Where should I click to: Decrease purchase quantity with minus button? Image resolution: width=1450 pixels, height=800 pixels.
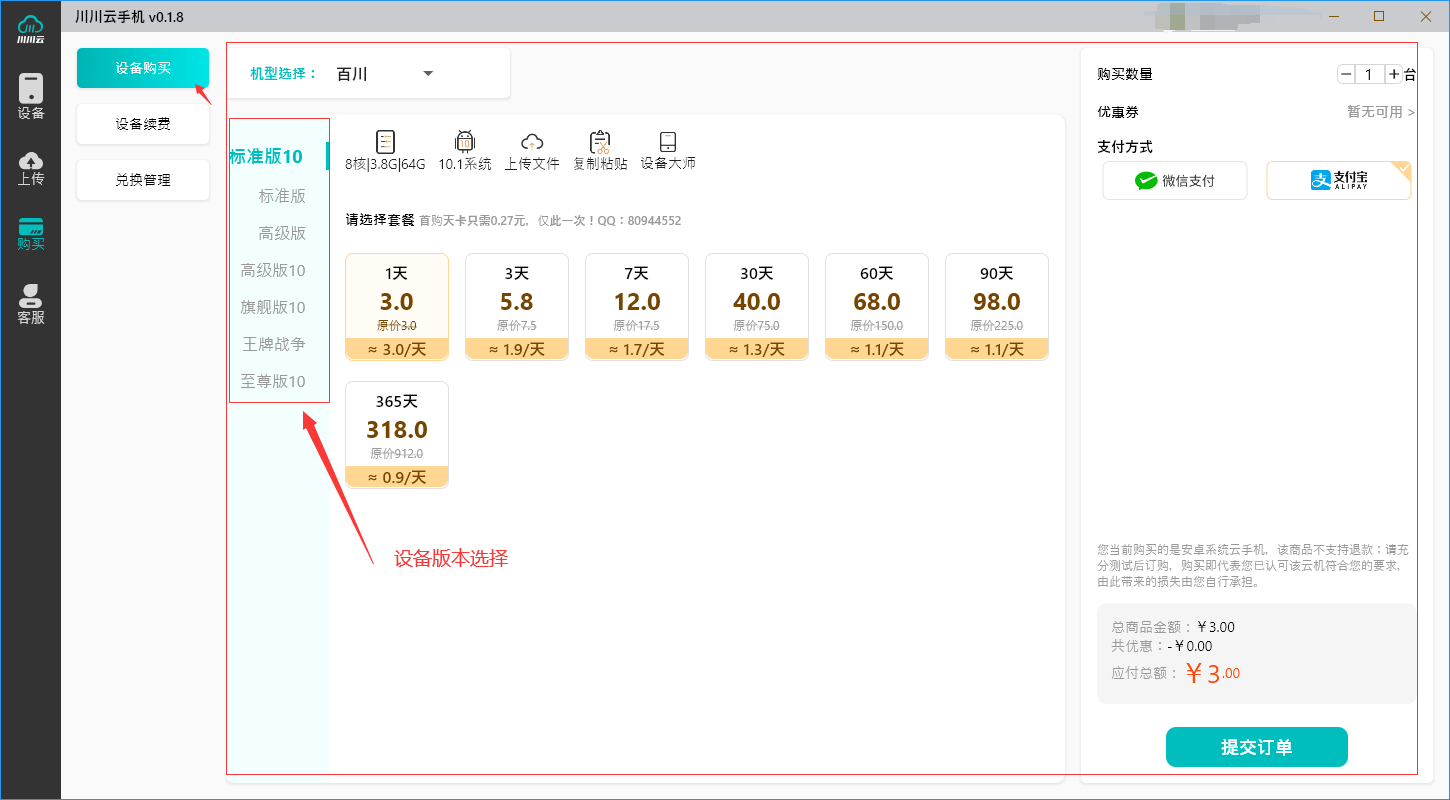[x=1346, y=74]
